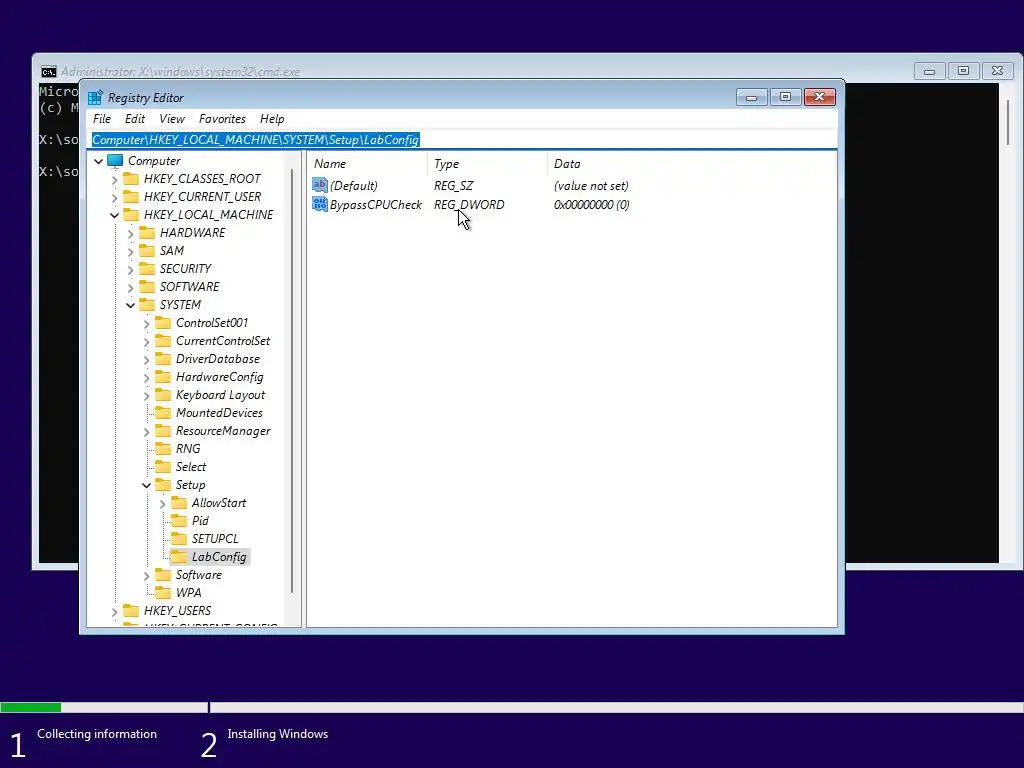Select the LabConfig key label
The height and width of the screenshot is (768, 1024).
(219, 557)
